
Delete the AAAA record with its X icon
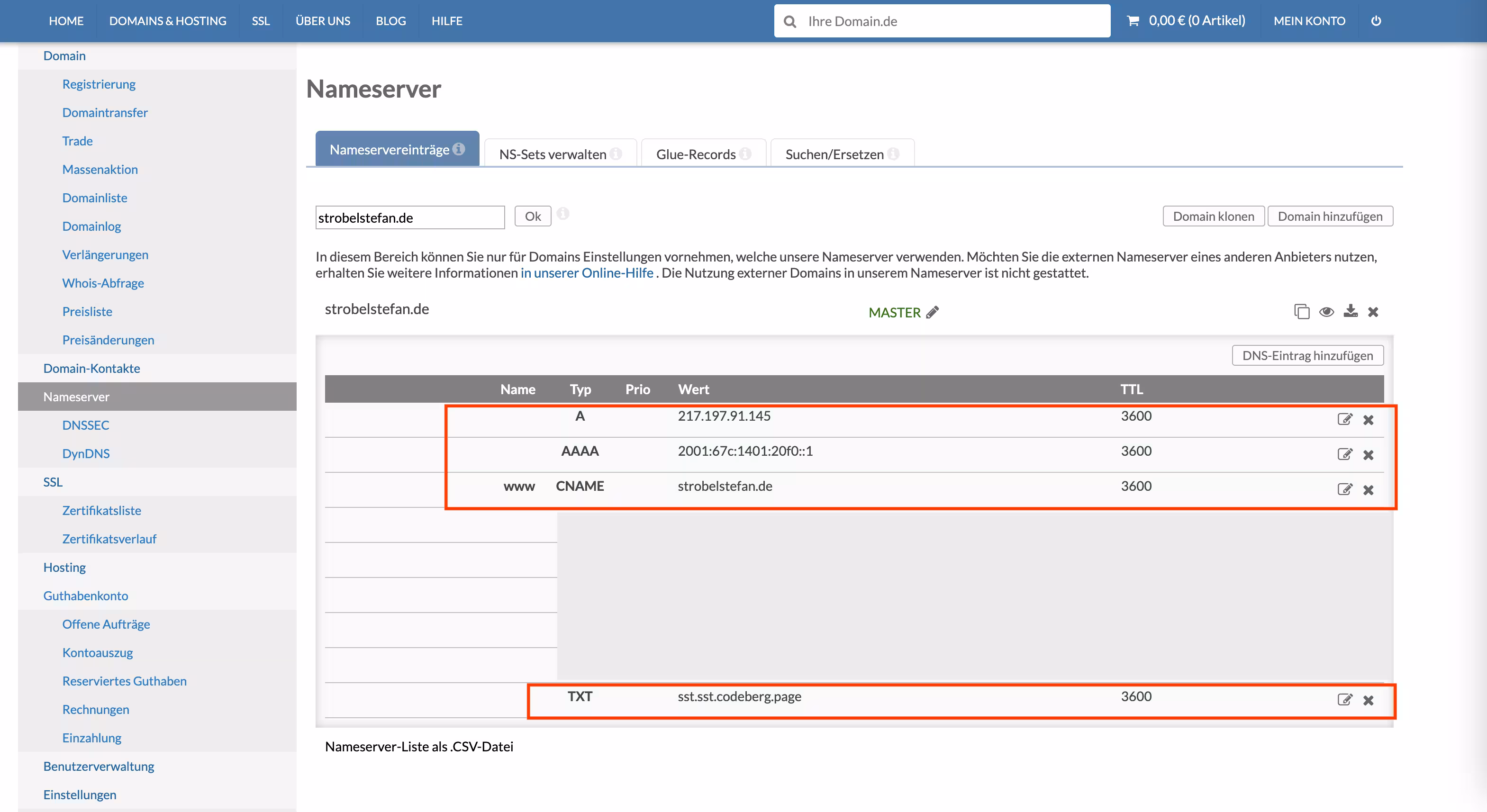[1368, 455]
